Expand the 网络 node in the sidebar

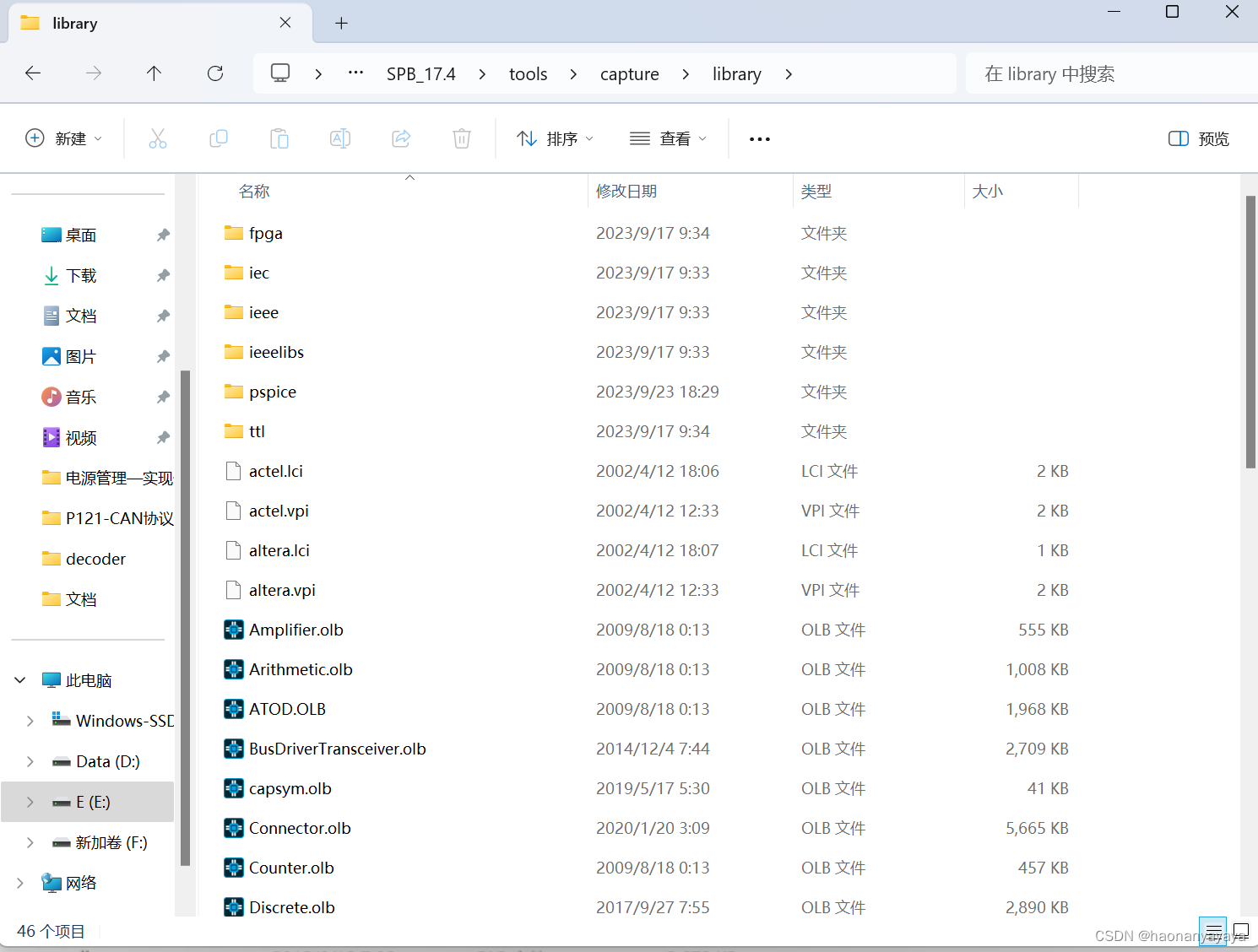(19, 882)
